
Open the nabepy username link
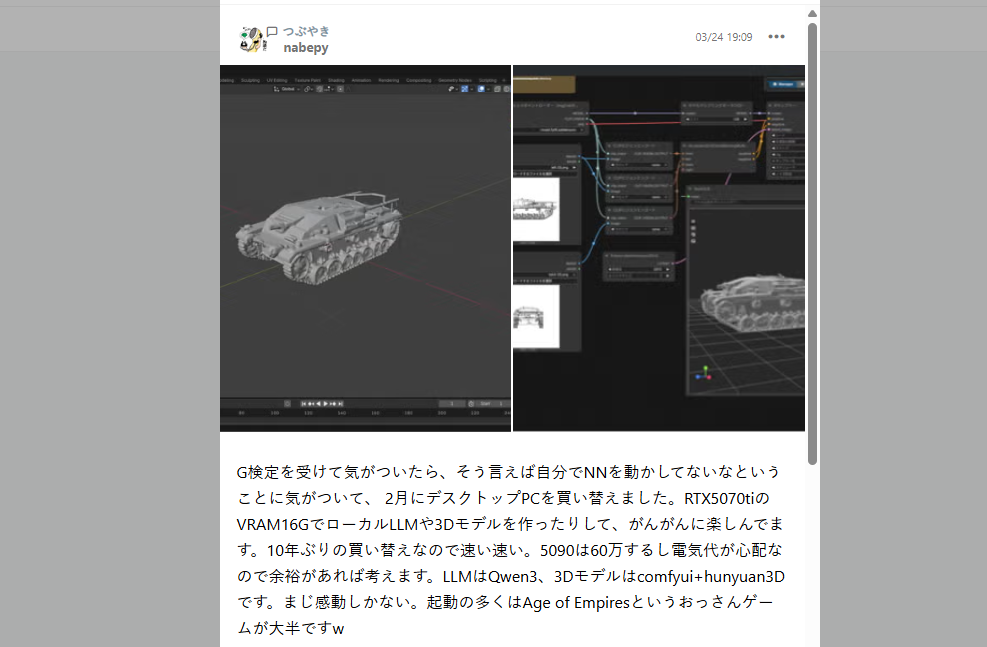click(306, 47)
